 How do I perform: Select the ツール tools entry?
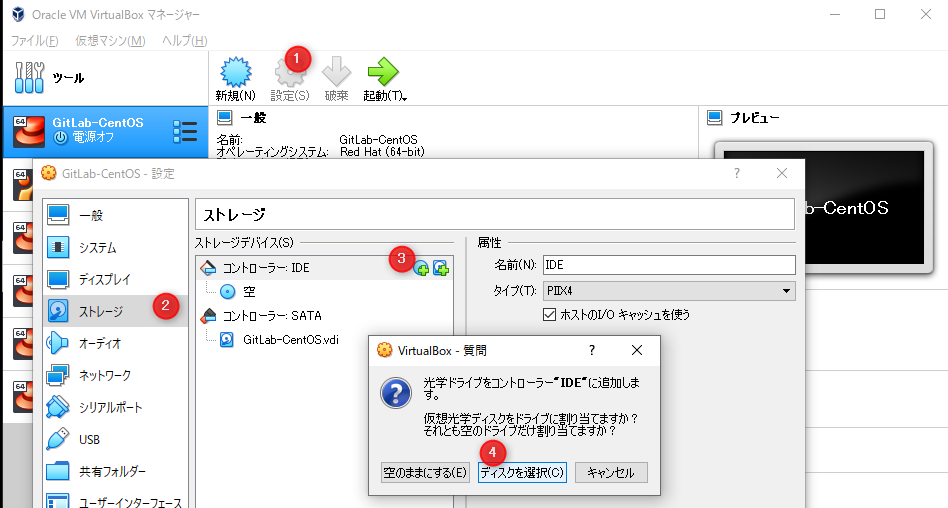(x=104, y=78)
